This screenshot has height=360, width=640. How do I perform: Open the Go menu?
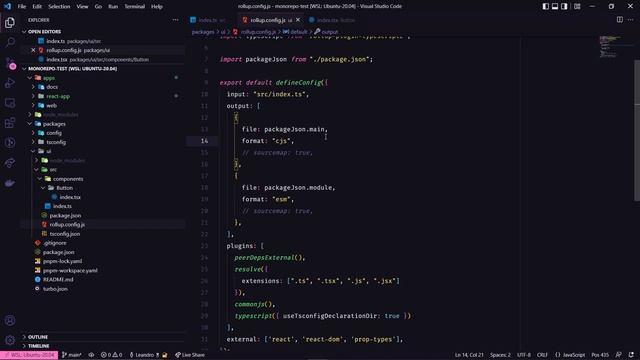click(x=98, y=7)
